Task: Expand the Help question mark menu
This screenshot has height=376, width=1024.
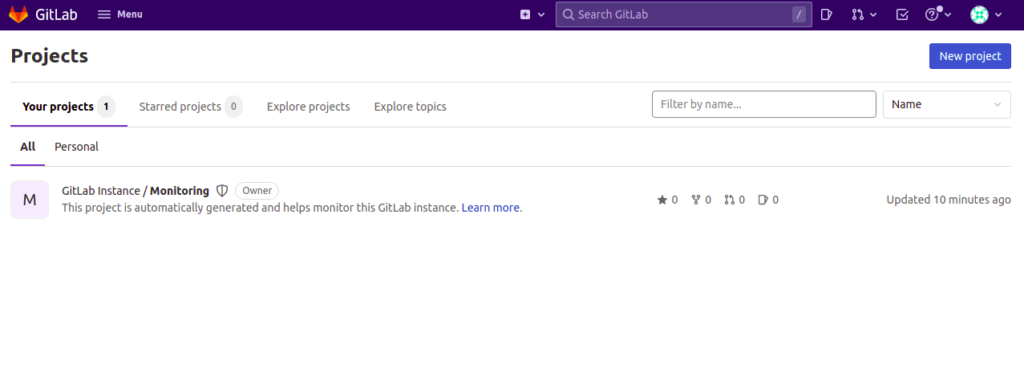Action: click(x=938, y=14)
